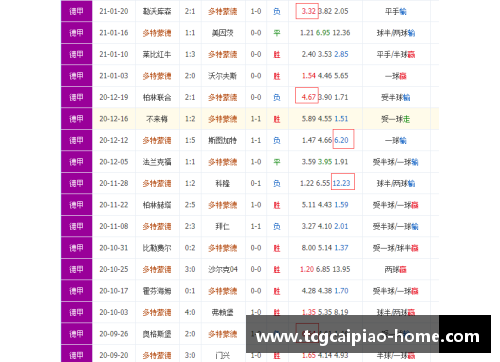Click the handicap cell 受半球输
This screenshot has height=362, width=500.
(396, 97)
